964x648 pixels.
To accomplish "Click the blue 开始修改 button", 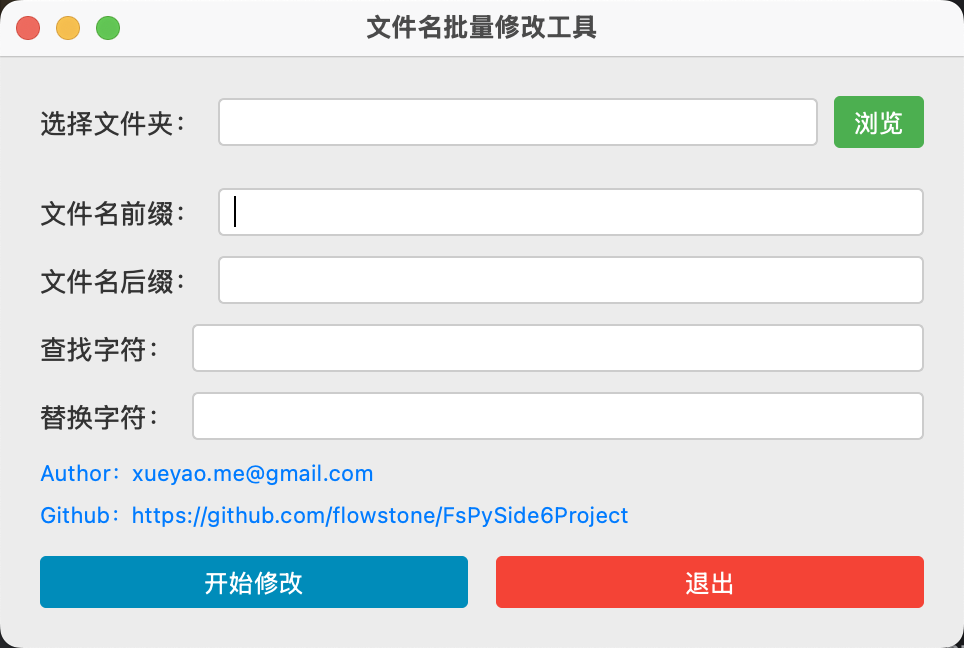I will 254,582.
